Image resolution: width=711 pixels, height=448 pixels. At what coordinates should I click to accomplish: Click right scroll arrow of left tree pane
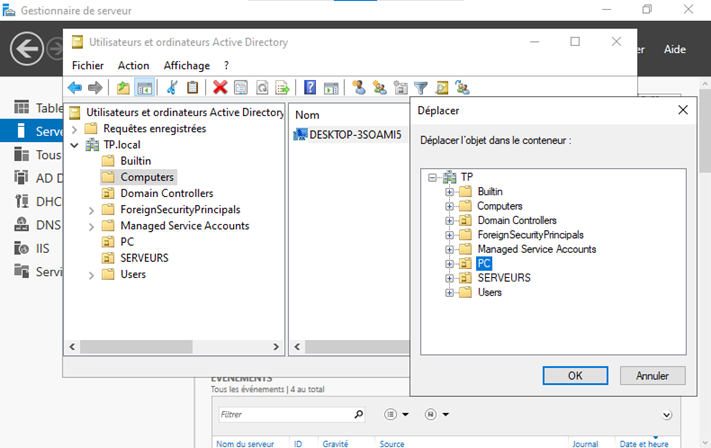click(276, 347)
